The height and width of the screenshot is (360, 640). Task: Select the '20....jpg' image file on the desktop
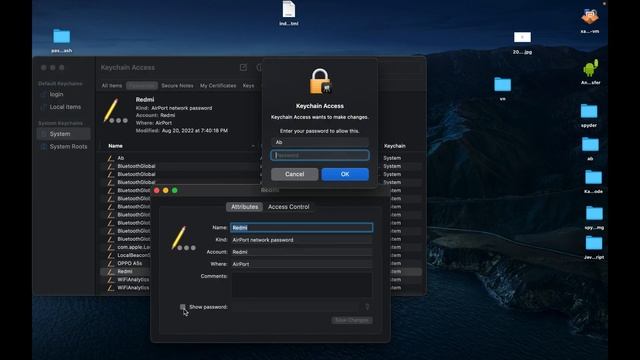[522, 38]
